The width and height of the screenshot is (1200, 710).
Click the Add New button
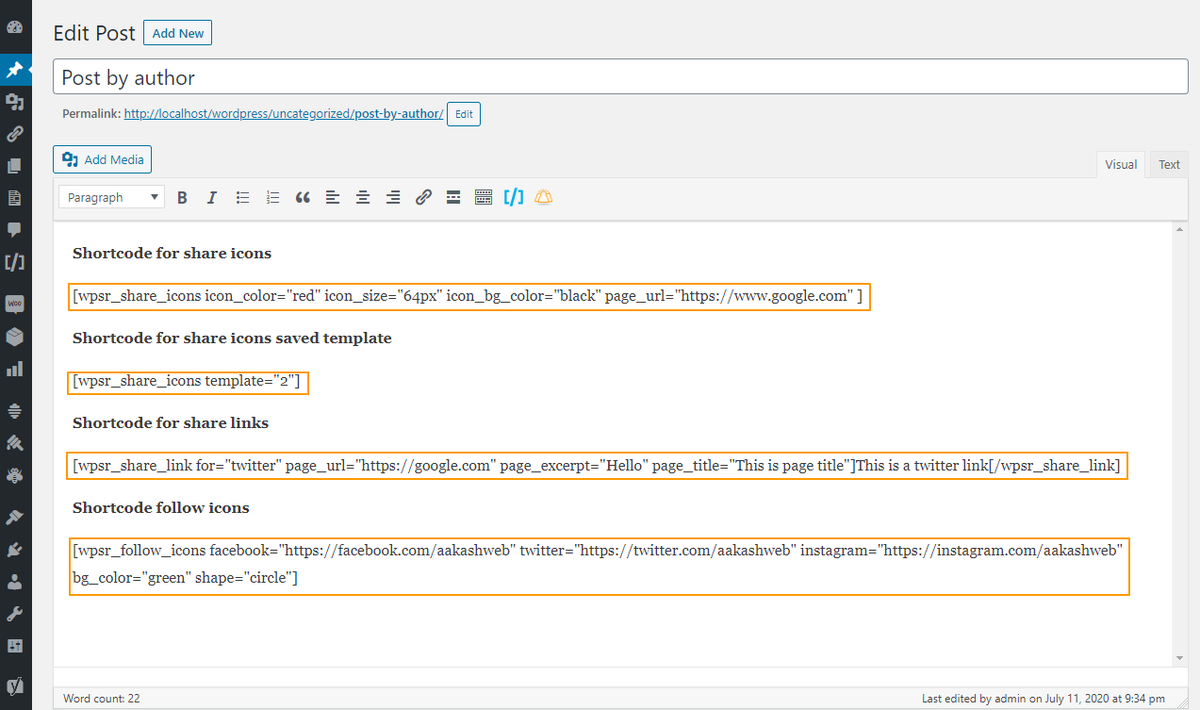178,33
